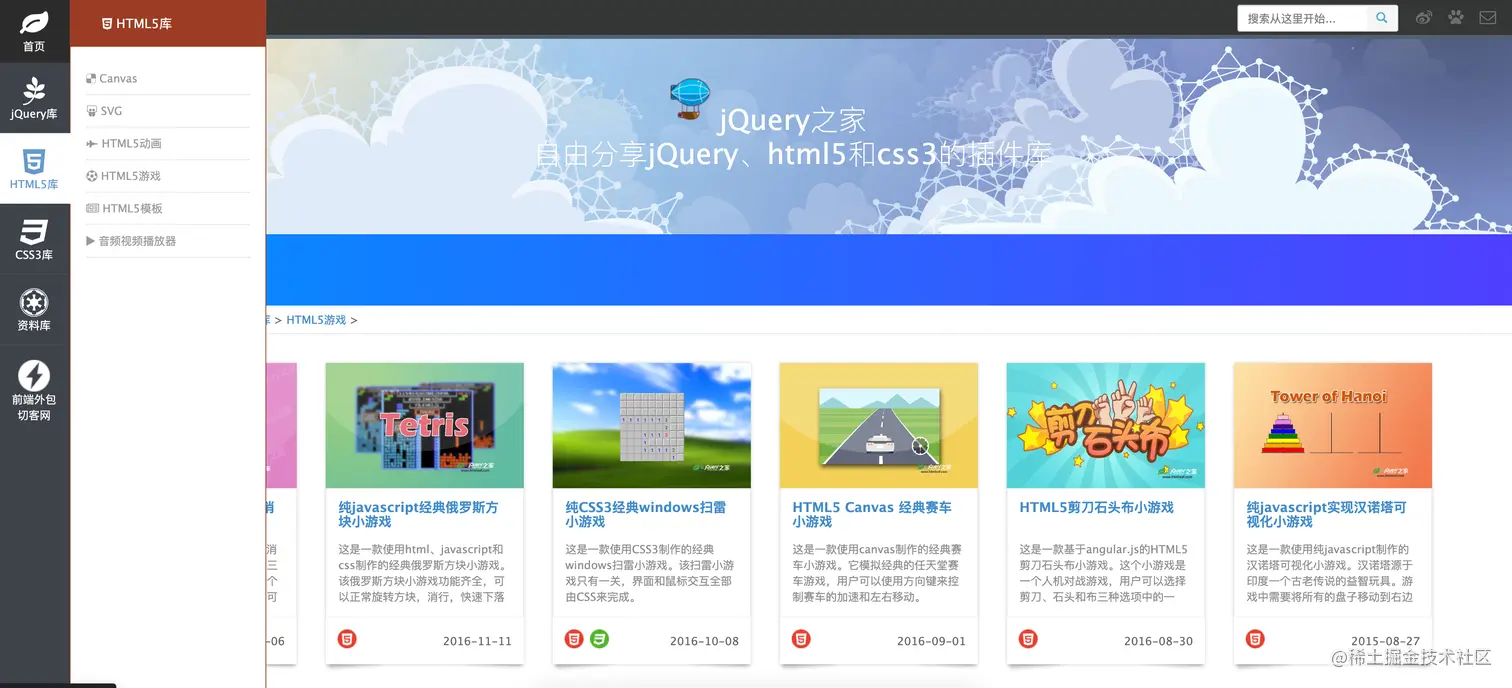1512x688 pixels.
Task: Open HTML5游戏 submenu item
Action: 168,176
